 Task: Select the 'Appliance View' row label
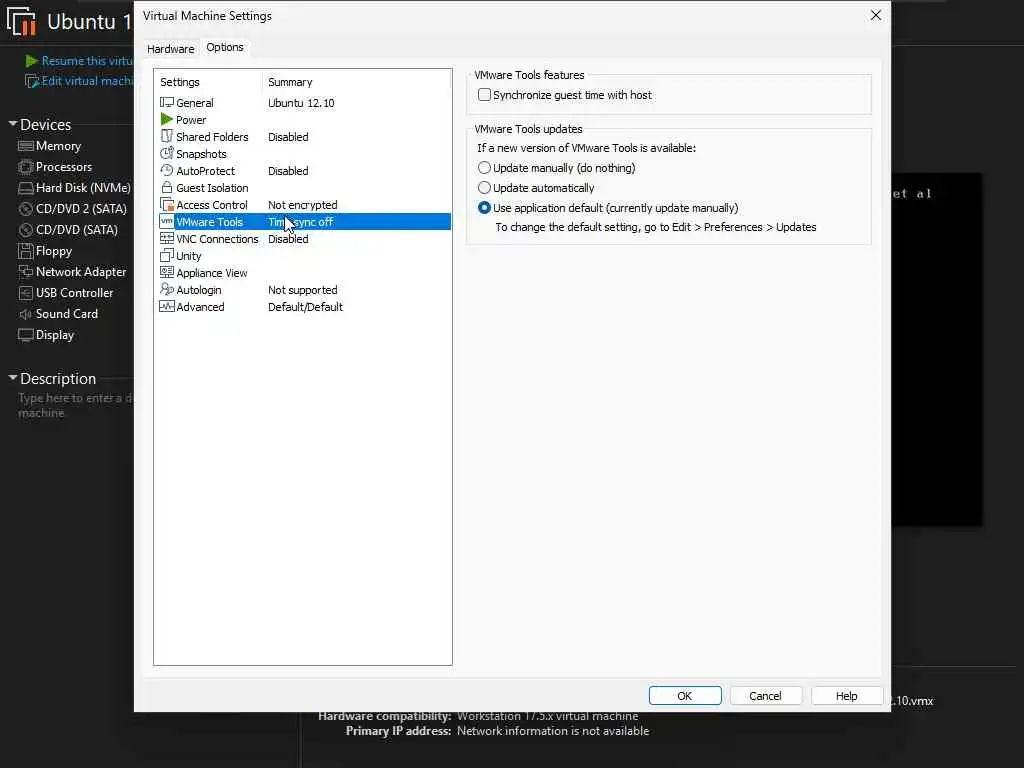pyautogui.click(x=212, y=273)
